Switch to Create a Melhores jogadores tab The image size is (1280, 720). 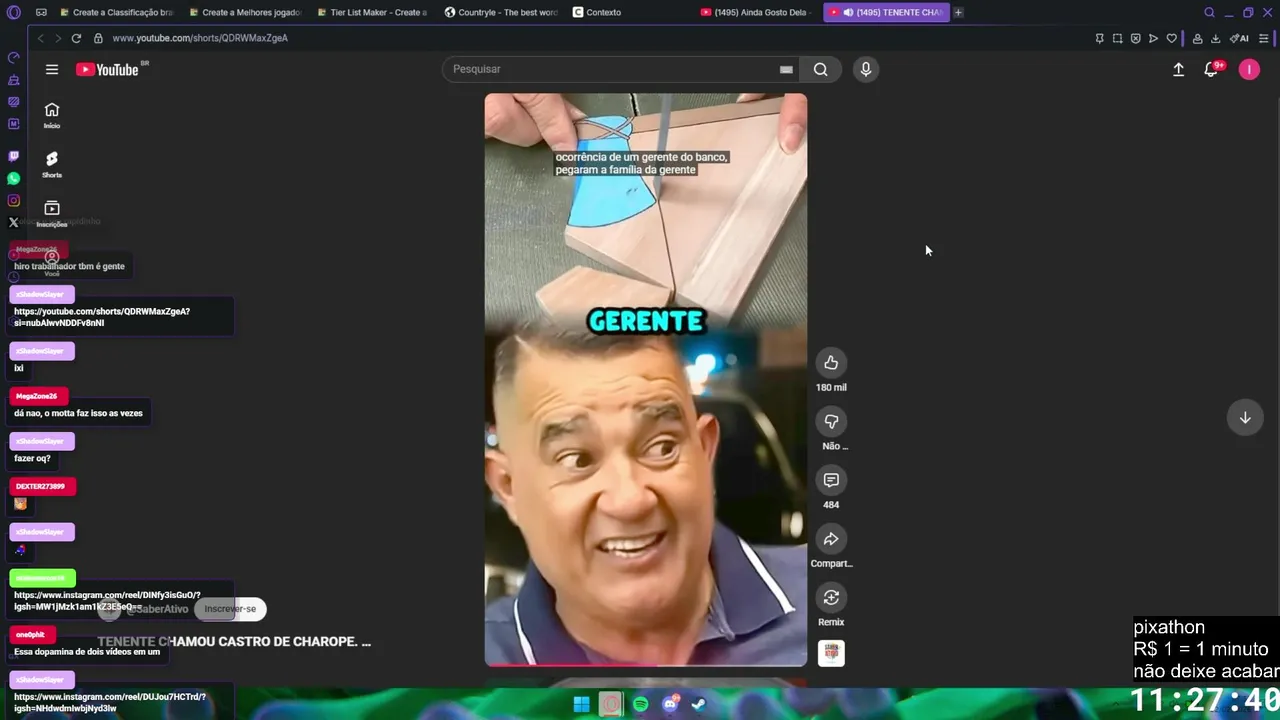pos(246,12)
